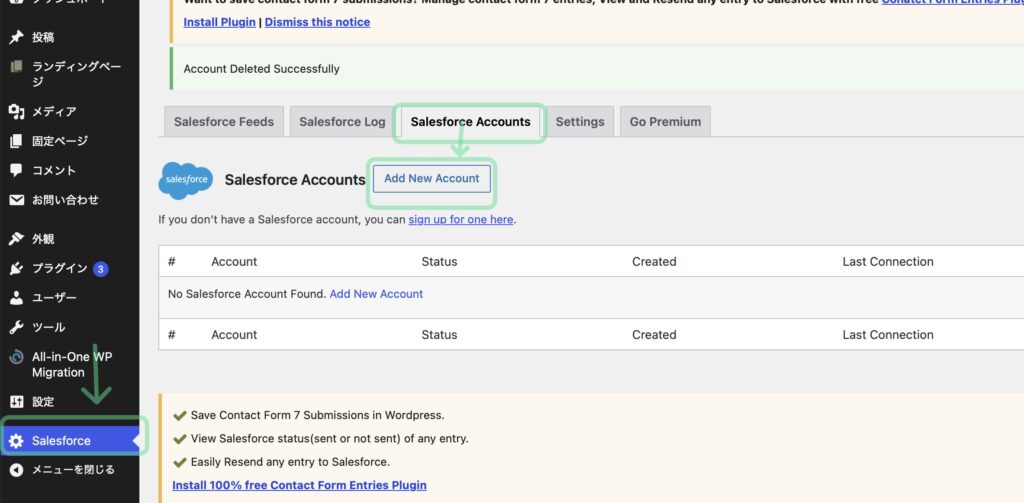Viewport: 1024px width, 503px height.
Task: Click the appearance brush icon beside 外観
Action: click(x=16, y=239)
